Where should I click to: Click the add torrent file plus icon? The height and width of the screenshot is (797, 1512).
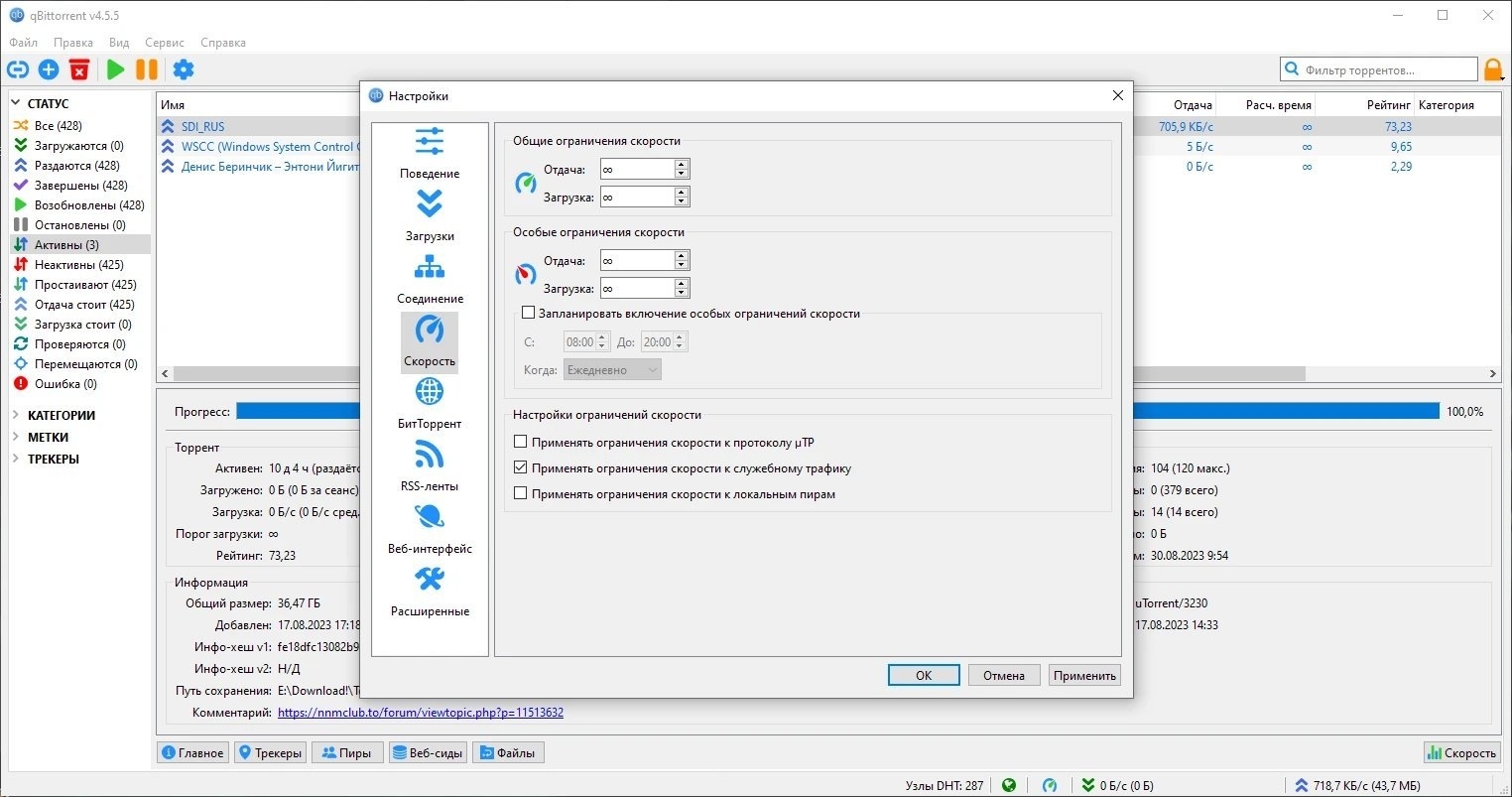click(49, 69)
